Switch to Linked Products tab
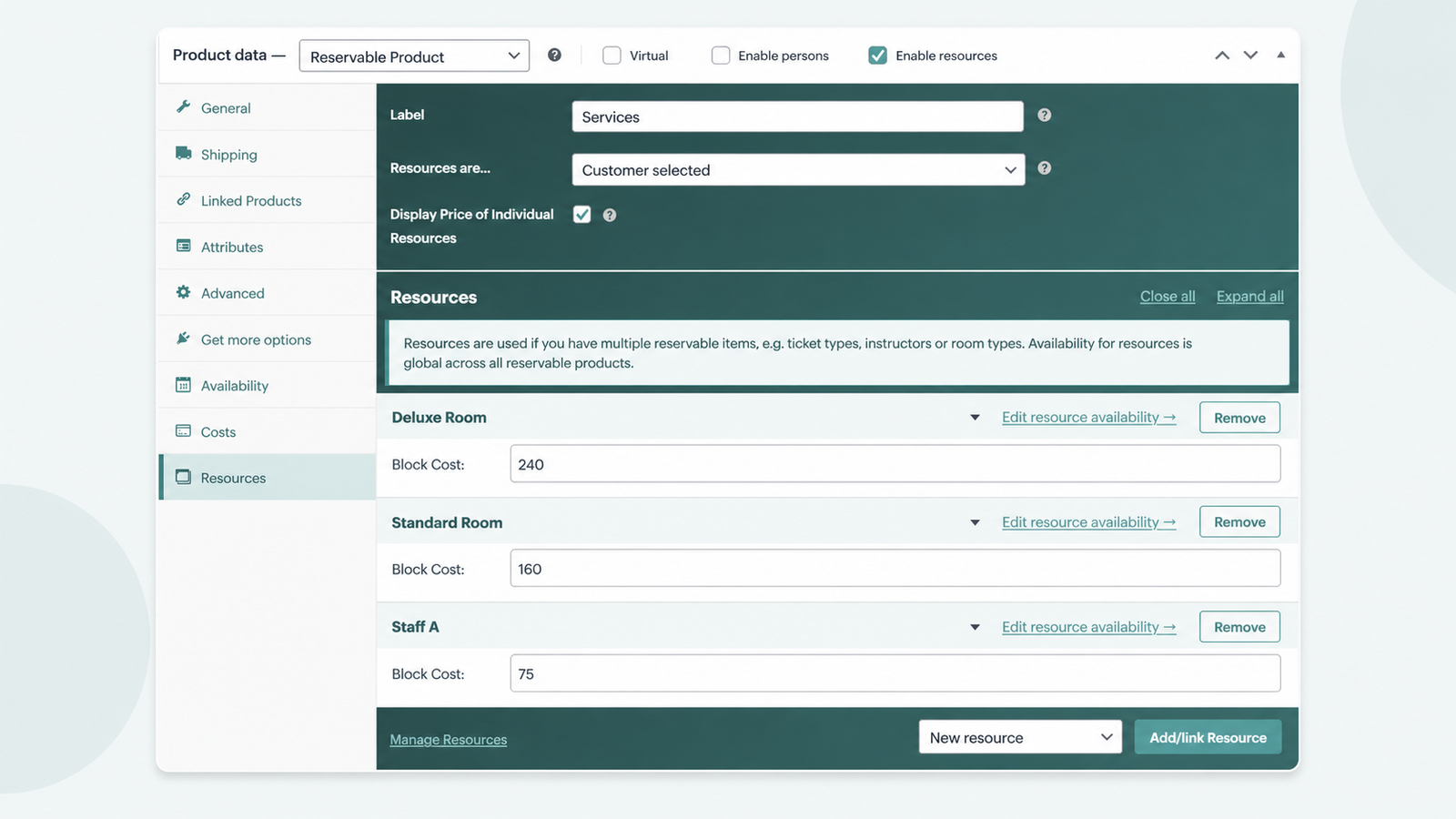Image resolution: width=1456 pixels, height=819 pixels. [x=268, y=200]
